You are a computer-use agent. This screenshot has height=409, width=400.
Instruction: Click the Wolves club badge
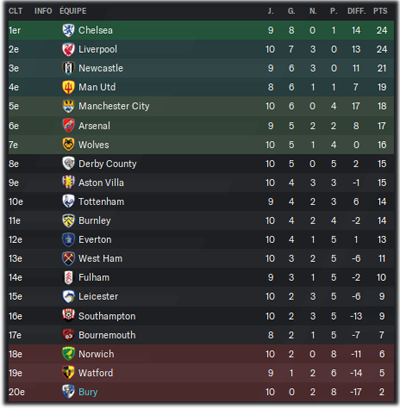[68, 145]
